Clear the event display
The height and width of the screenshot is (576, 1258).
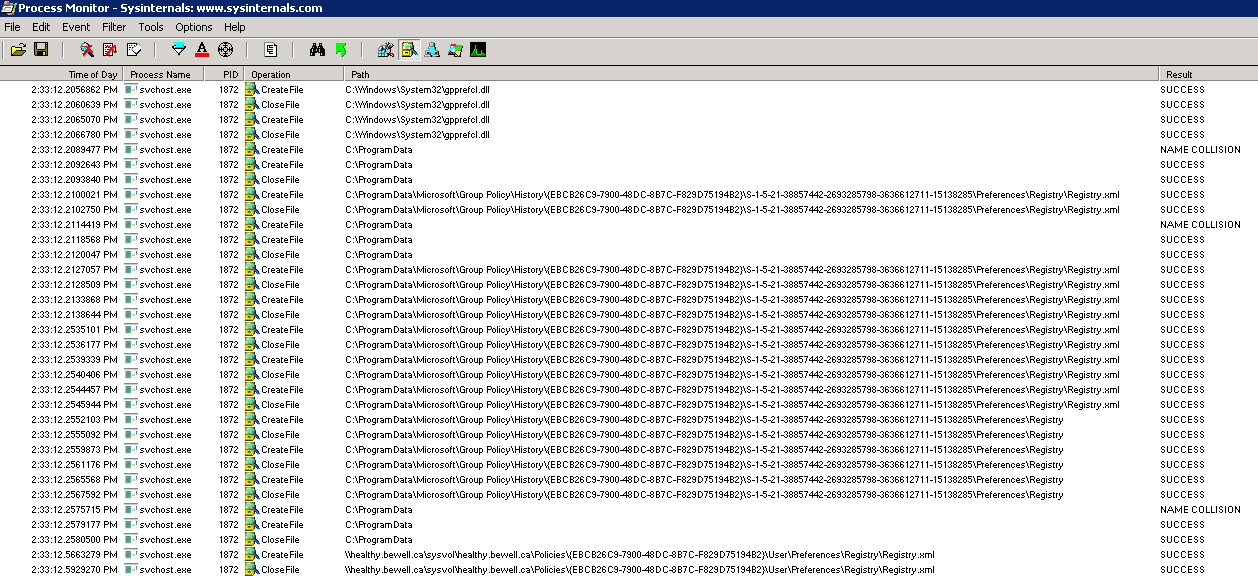point(133,49)
